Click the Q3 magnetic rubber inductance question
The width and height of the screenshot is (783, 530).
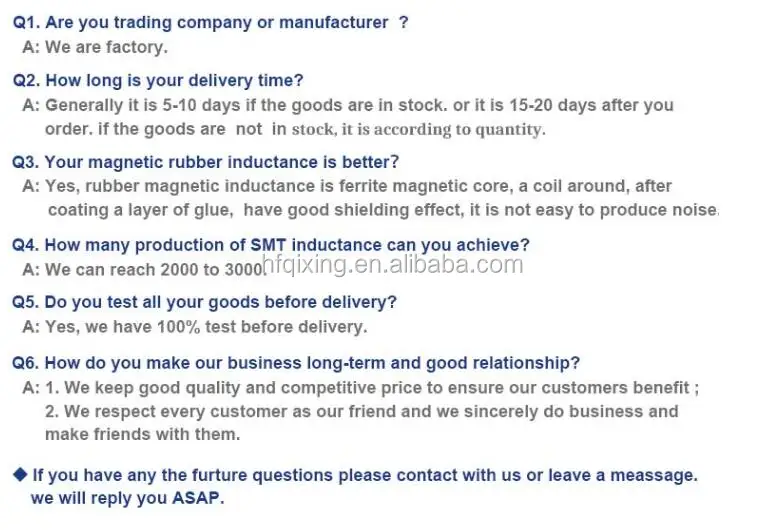click(x=206, y=161)
